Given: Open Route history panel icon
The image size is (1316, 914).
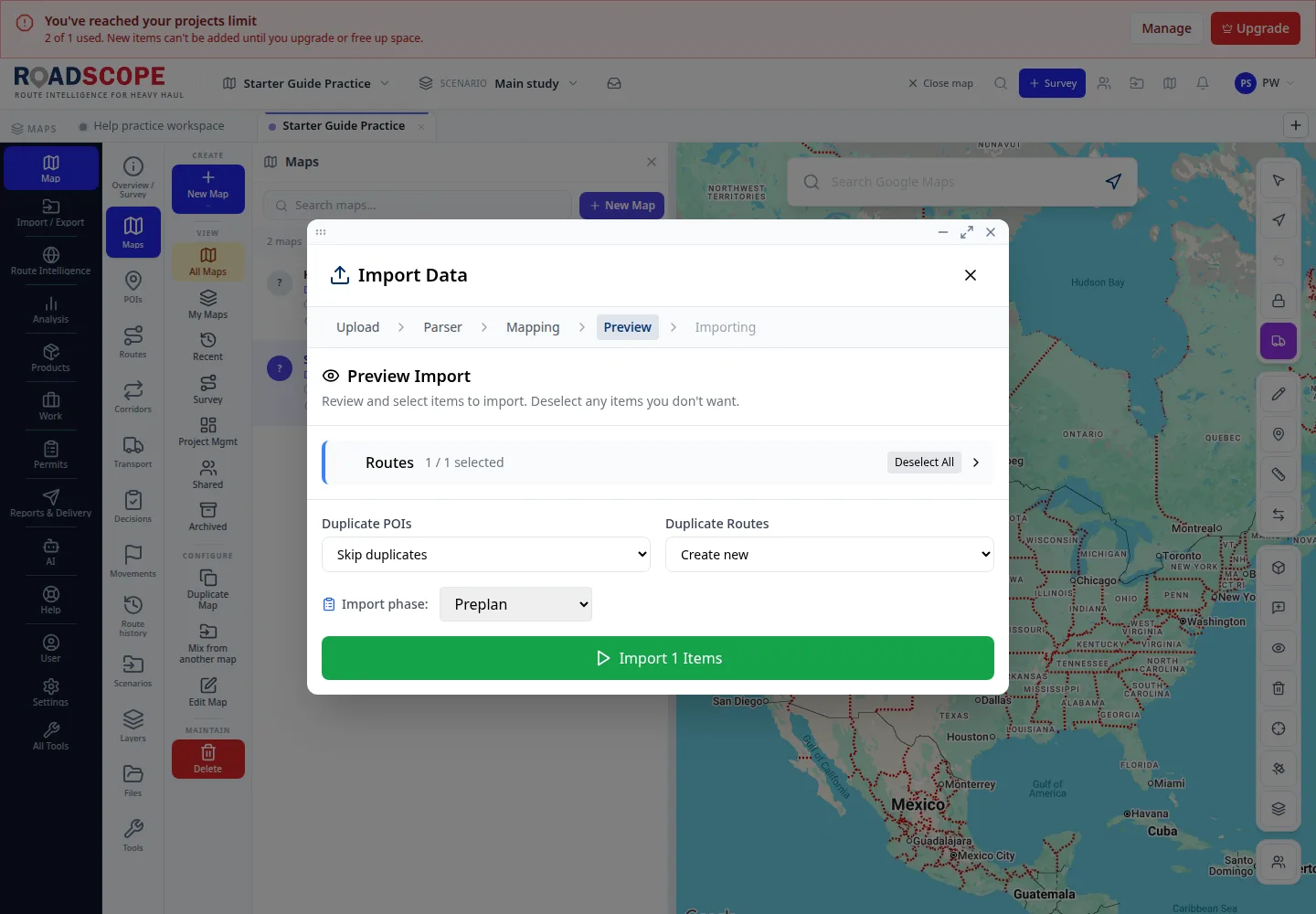Looking at the screenshot, I should pyautogui.click(x=133, y=616).
